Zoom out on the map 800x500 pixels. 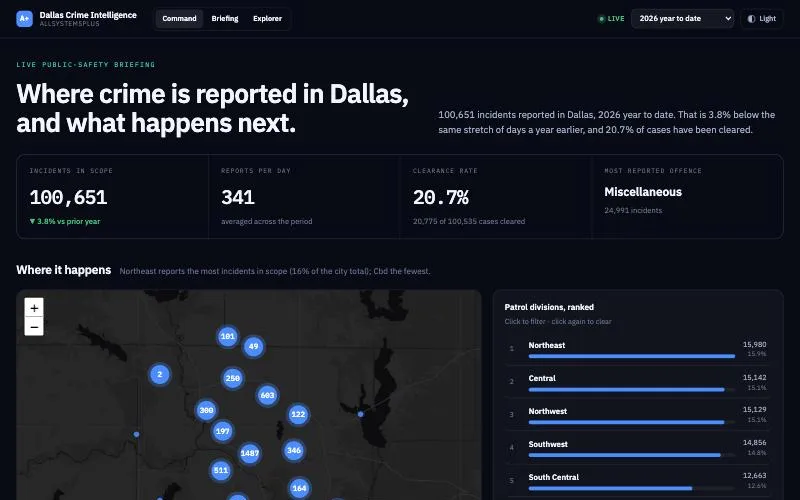point(34,327)
